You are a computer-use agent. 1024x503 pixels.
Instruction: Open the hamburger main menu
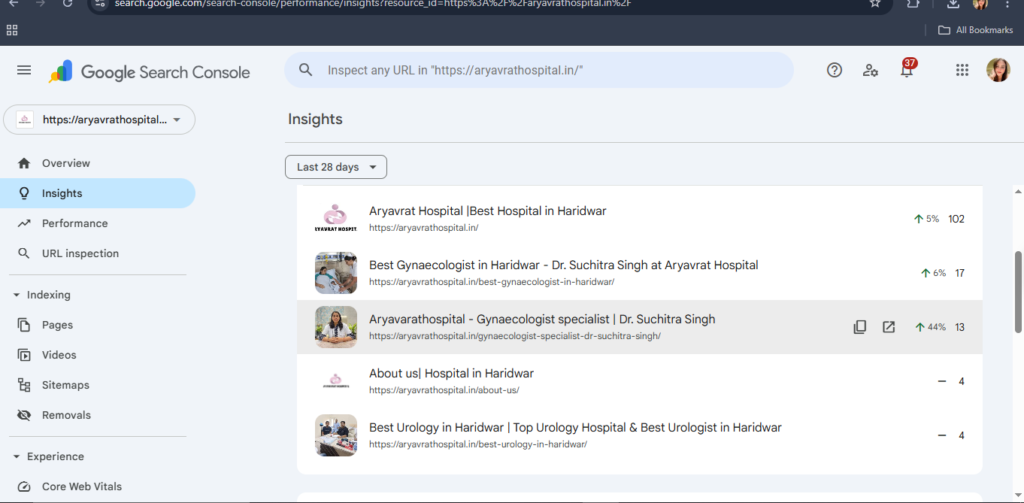click(x=24, y=71)
